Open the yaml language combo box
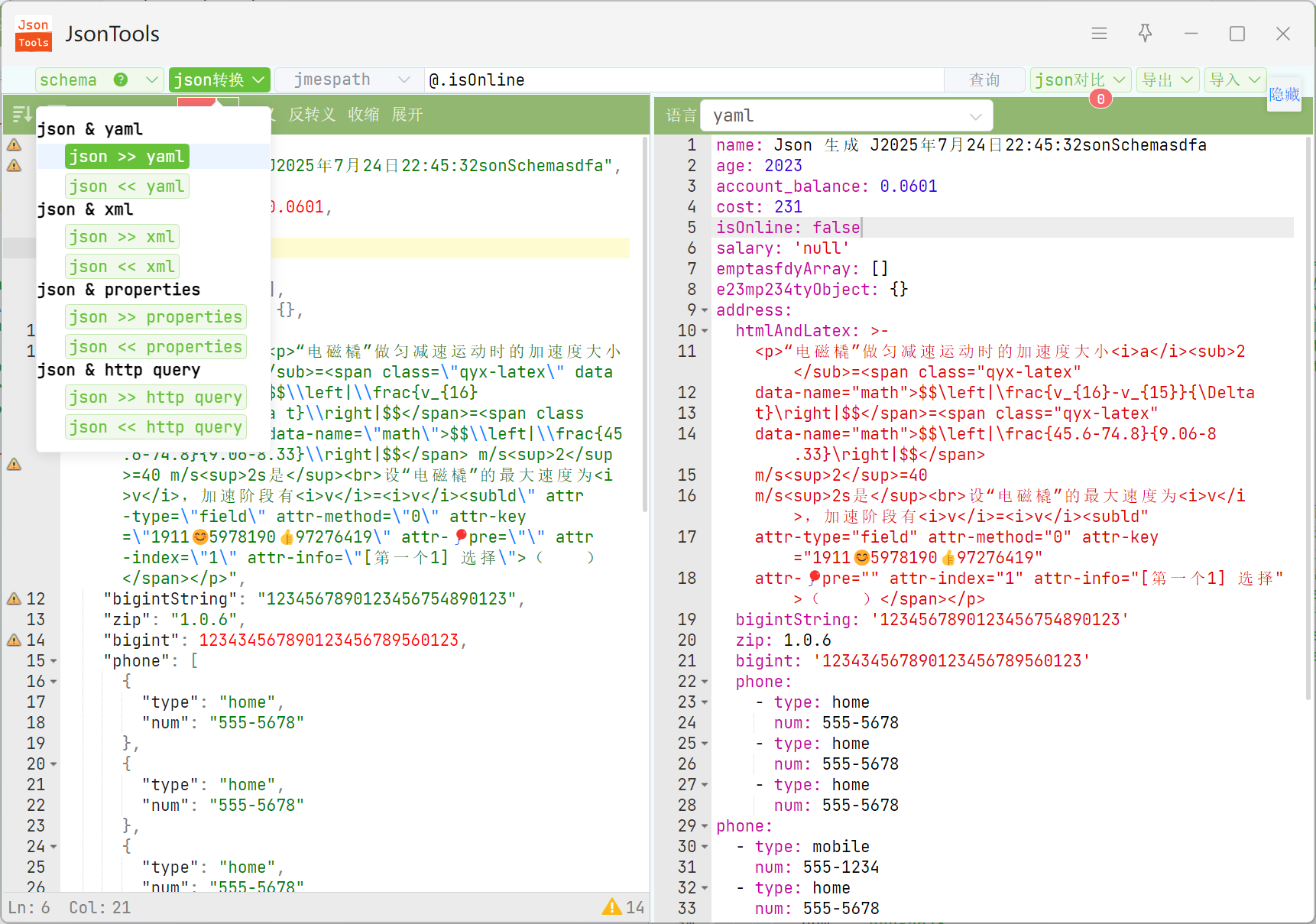This screenshot has height=924, width=1316. tap(846, 115)
